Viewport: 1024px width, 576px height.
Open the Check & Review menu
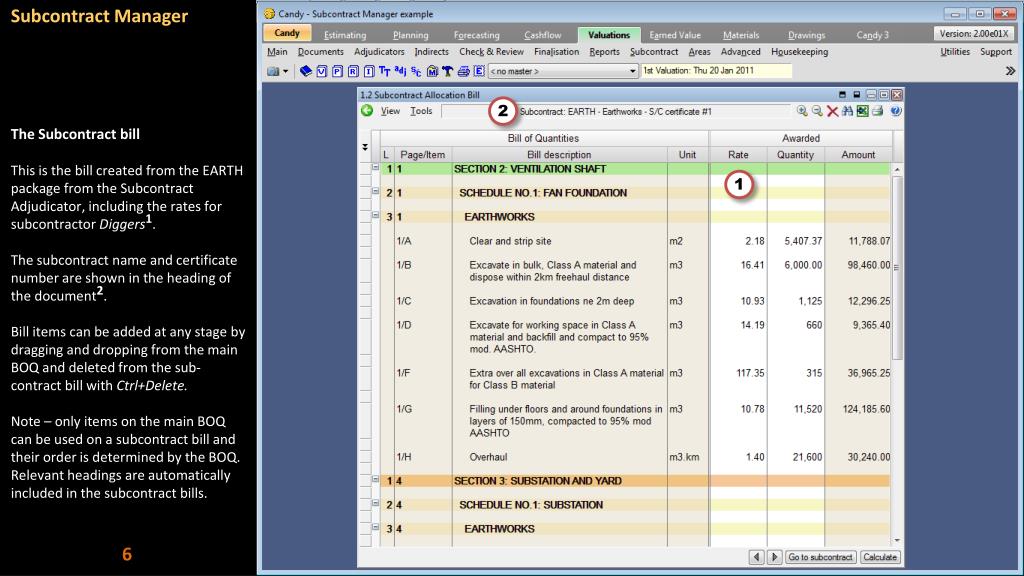tap(491, 52)
